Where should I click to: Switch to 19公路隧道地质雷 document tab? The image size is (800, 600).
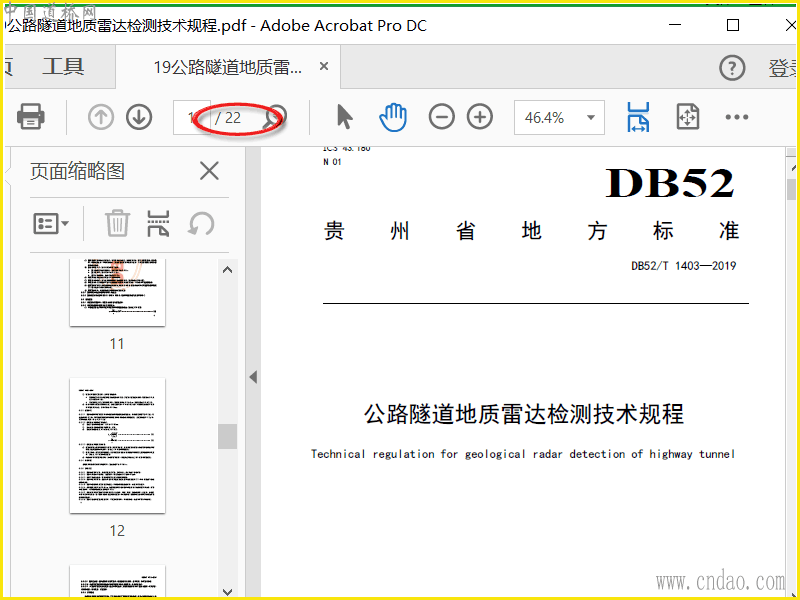(228, 67)
